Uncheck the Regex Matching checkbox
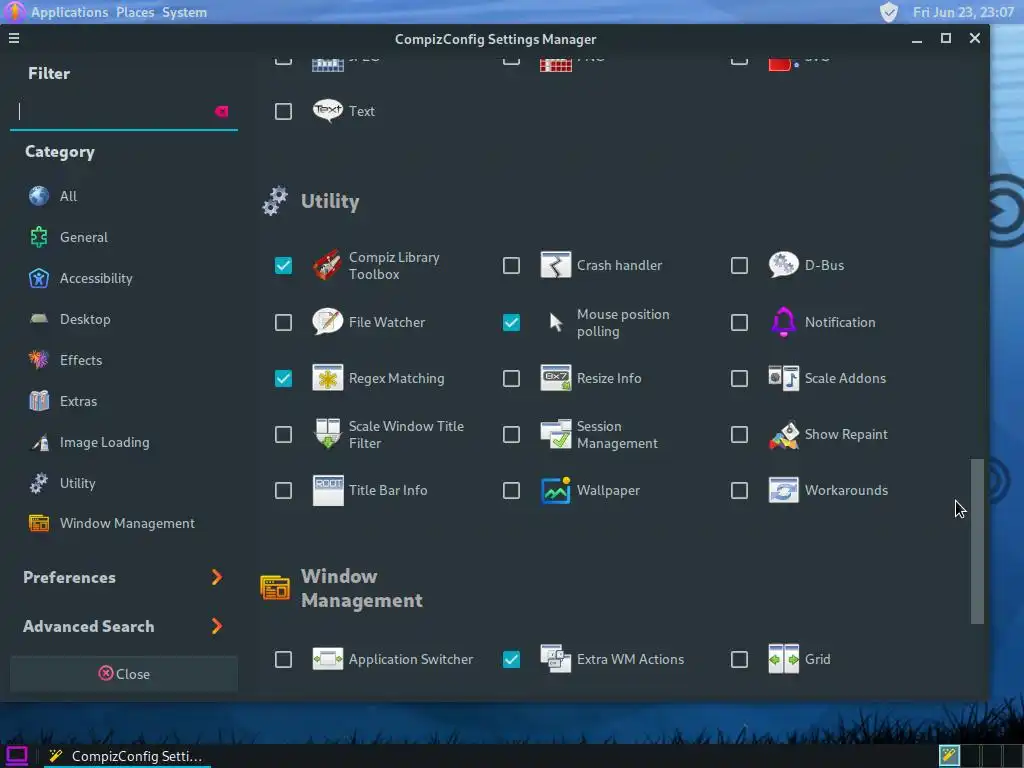This screenshot has width=1024, height=768. (x=283, y=379)
